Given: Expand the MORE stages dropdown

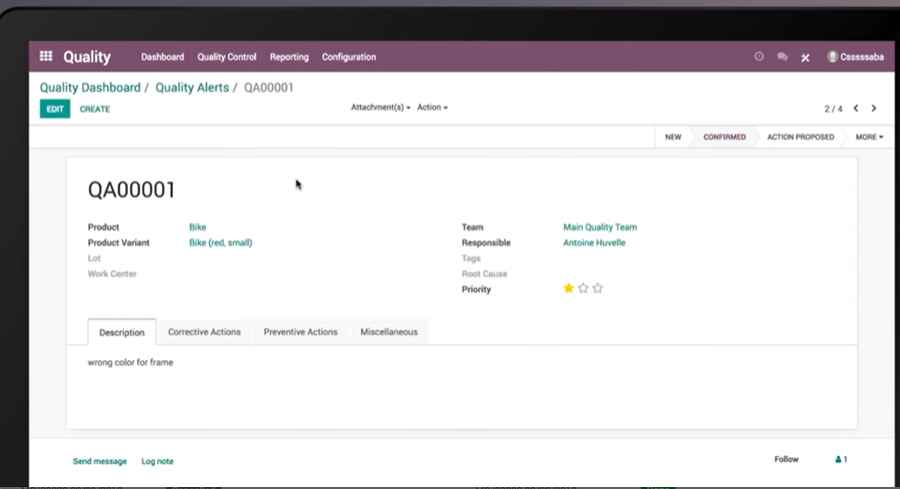Looking at the screenshot, I should (868, 137).
